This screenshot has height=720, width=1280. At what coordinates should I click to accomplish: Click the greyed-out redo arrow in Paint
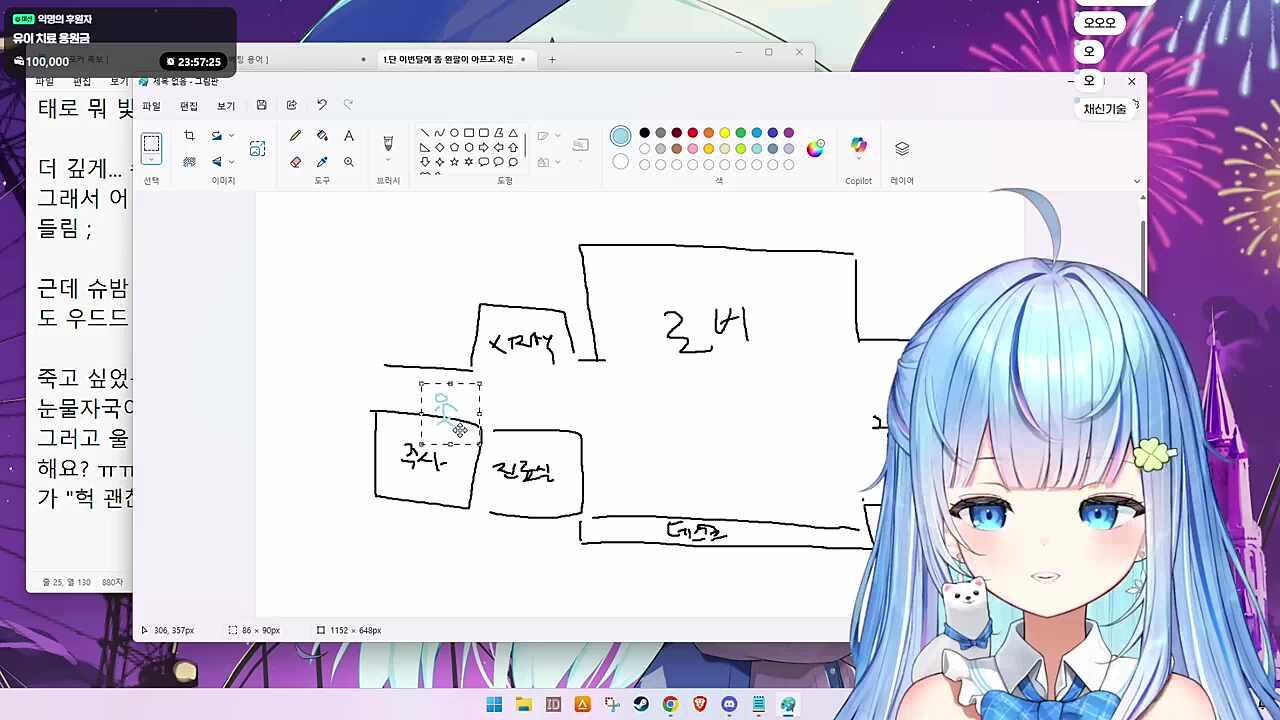(x=348, y=105)
